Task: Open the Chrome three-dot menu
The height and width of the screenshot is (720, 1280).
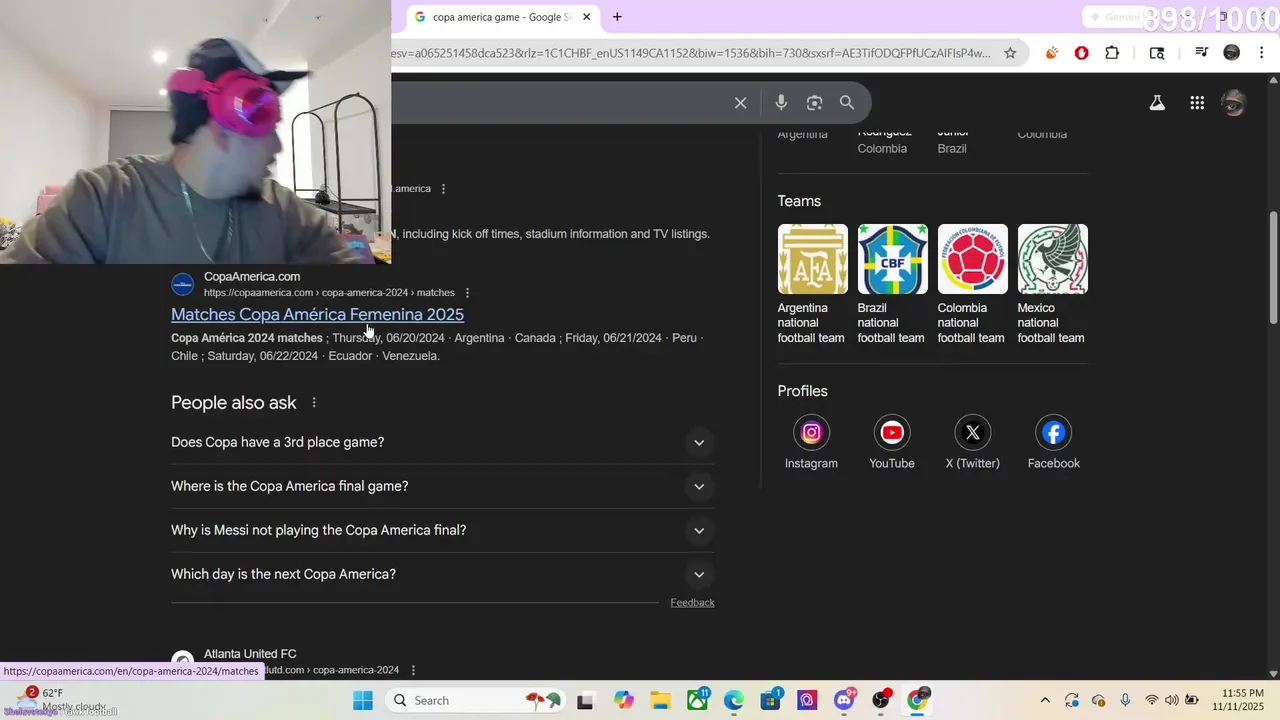Action: [1262, 53]
